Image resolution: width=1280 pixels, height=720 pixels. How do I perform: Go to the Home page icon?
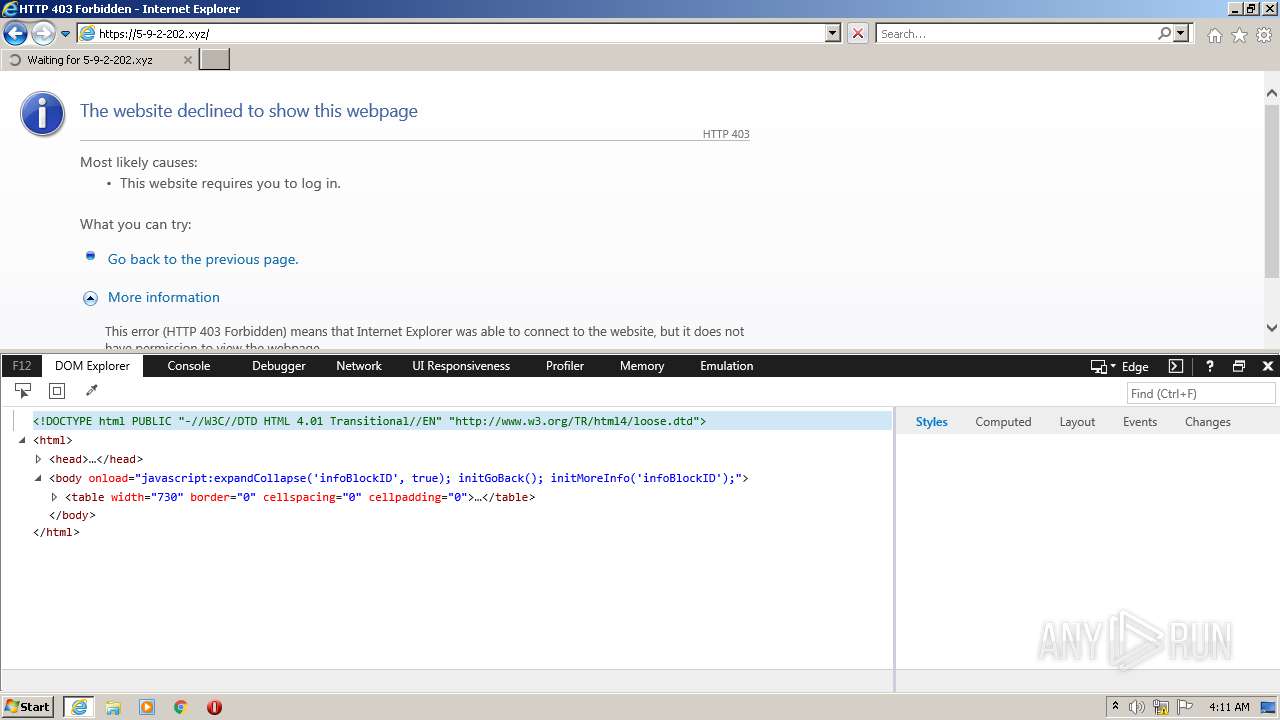point(1214,35)
